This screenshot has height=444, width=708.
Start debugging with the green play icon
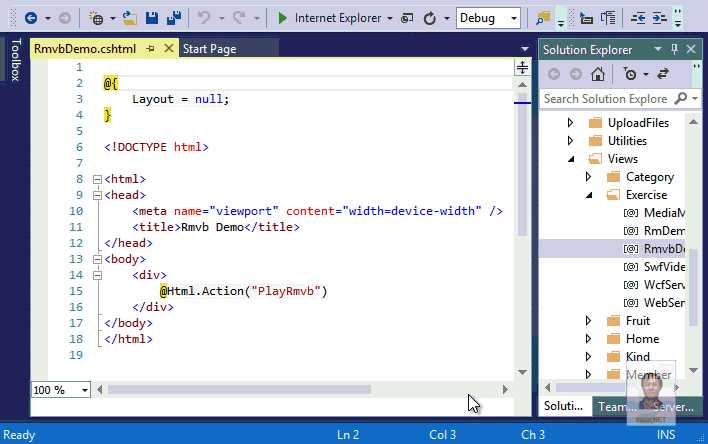[283, 18]
